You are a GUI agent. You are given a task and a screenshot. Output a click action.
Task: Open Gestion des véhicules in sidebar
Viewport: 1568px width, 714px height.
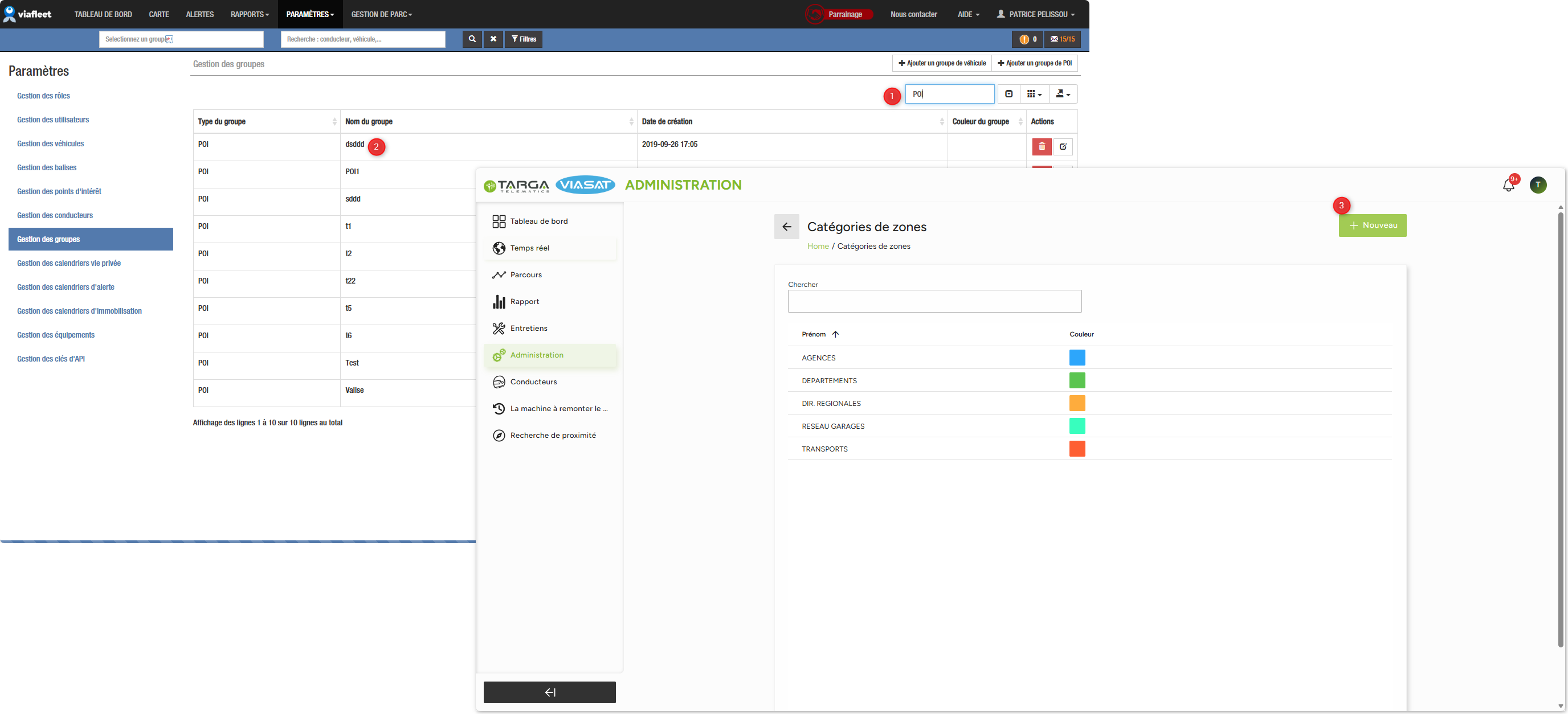click(51, 143)
